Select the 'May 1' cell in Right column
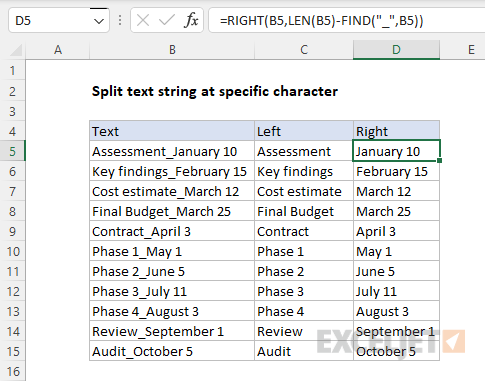The width and height of the screenshot is (485, 381). (396, 251)
